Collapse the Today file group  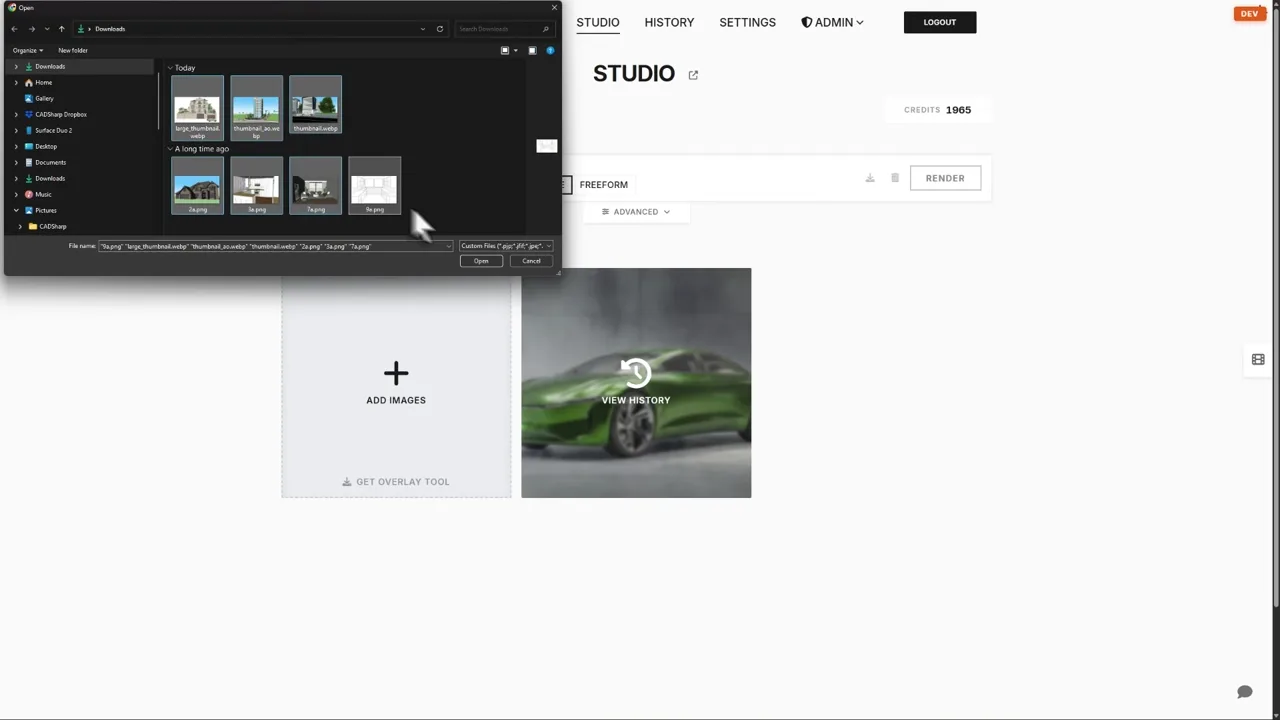point(170,68)
